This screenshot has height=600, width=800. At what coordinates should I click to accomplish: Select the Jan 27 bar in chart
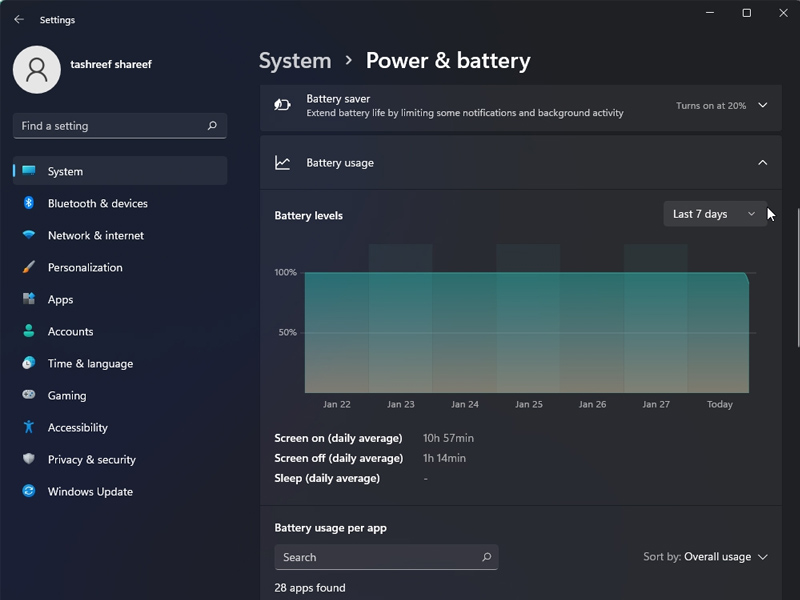click(x=656, y=318)
